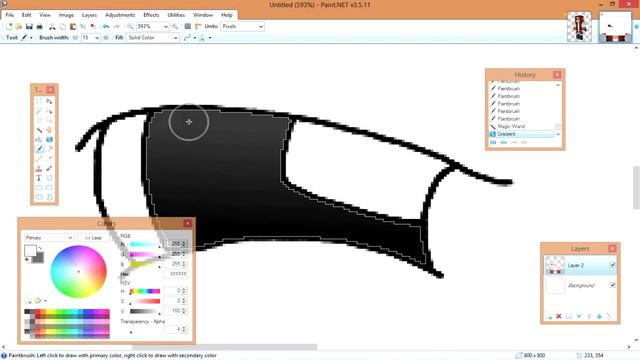Screen dimensions: 640x360
Task: Select the Clone Stamp tool
Action: click(39, 168)
